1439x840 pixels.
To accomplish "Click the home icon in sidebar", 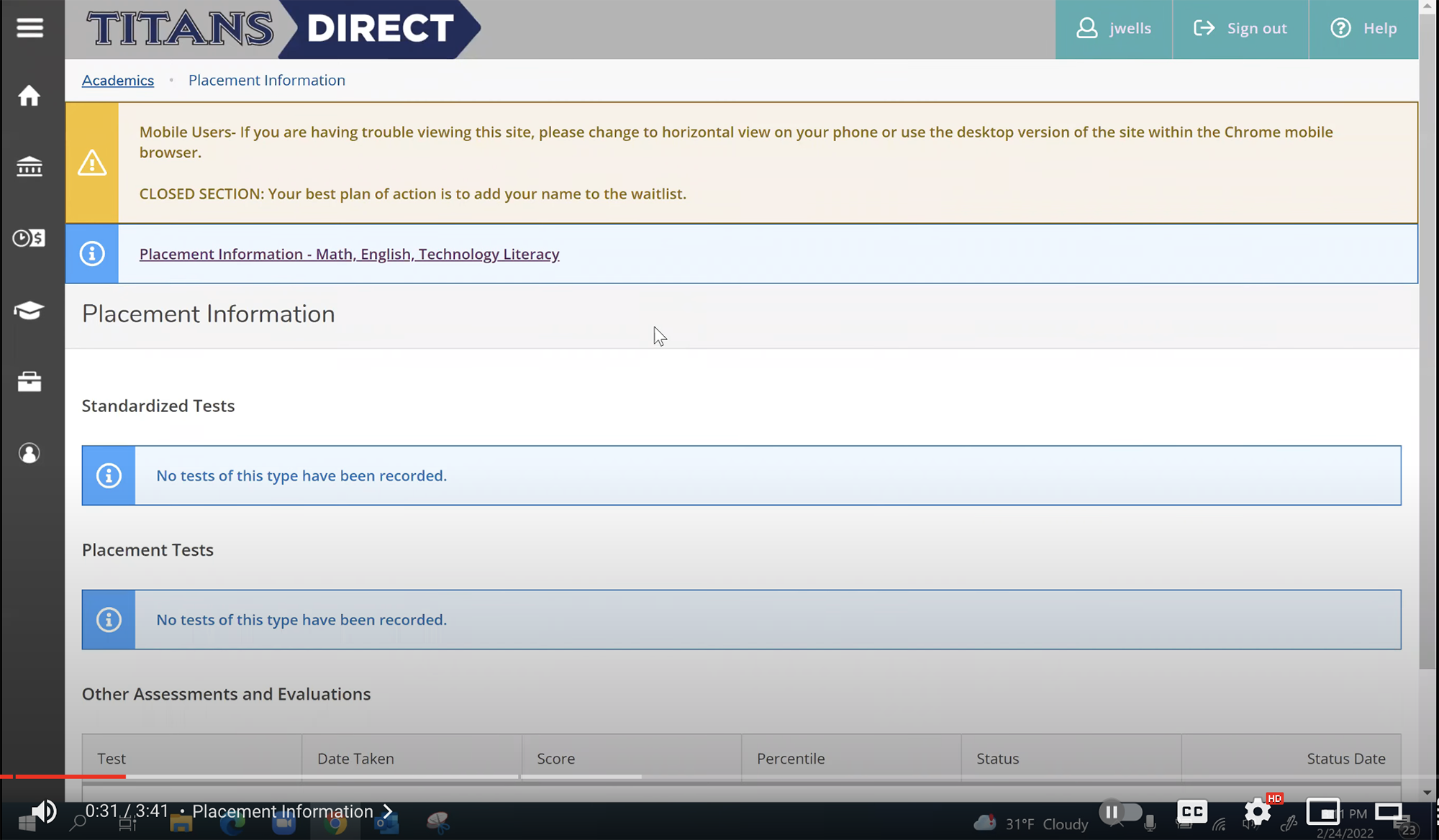I will tap(29, 95).
